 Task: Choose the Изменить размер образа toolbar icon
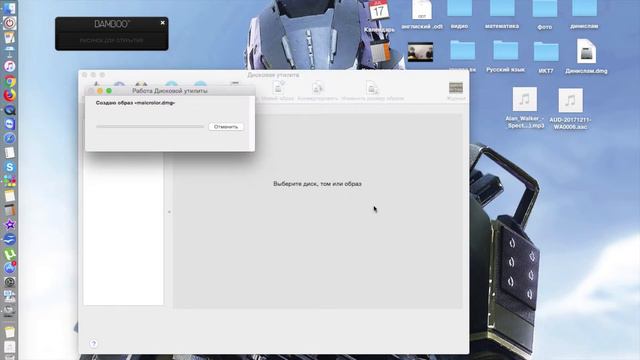(372, 91)
